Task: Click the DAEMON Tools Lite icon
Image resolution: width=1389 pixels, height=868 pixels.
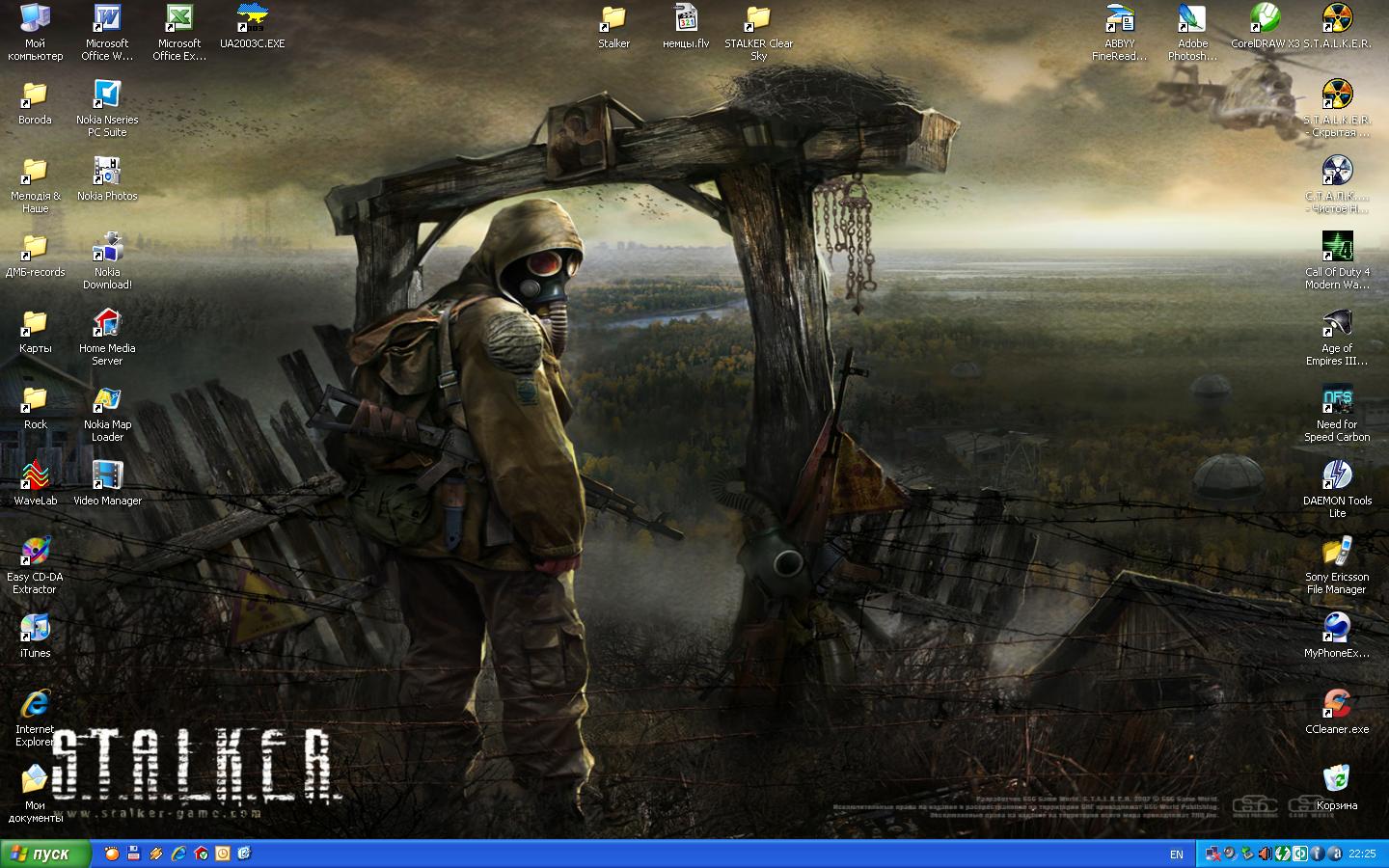Action: point(1337,476)
